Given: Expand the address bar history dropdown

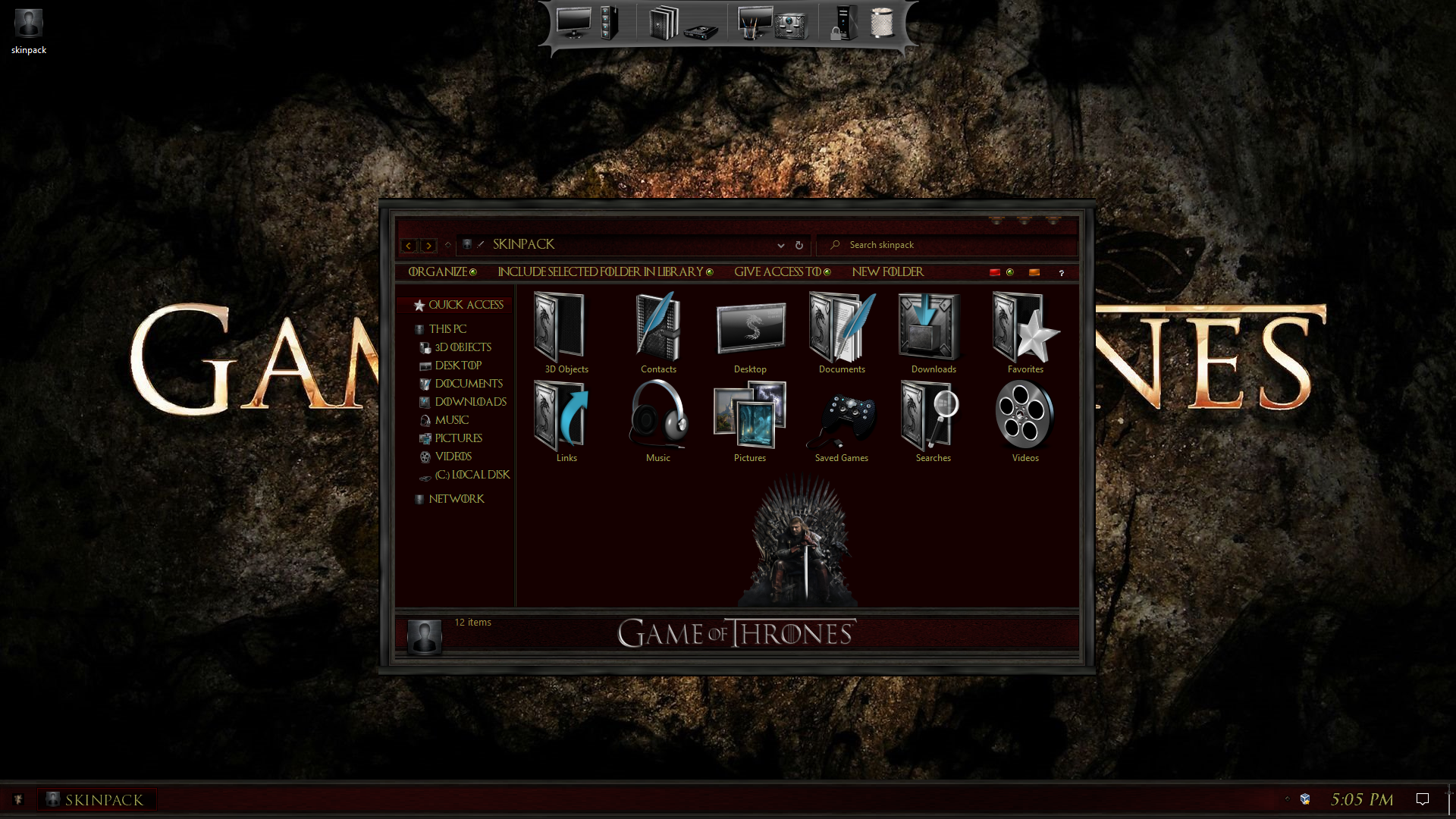Looking at the screenshot, I should 780,245.
